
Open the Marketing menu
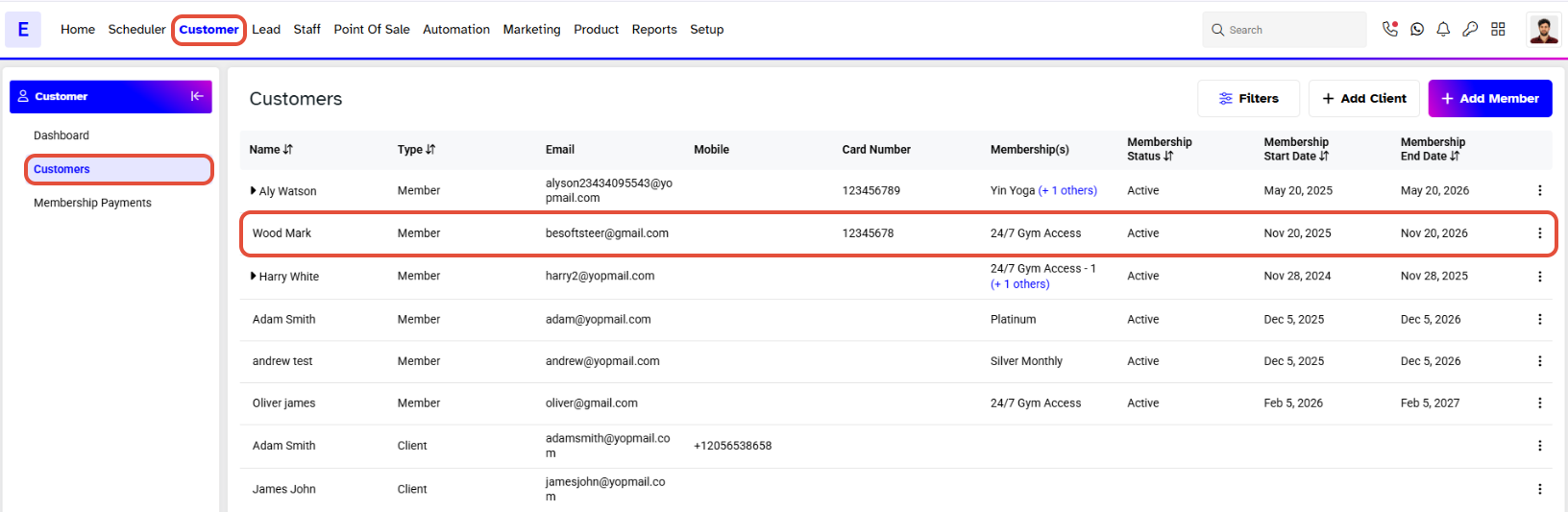(x=531, y=30)
